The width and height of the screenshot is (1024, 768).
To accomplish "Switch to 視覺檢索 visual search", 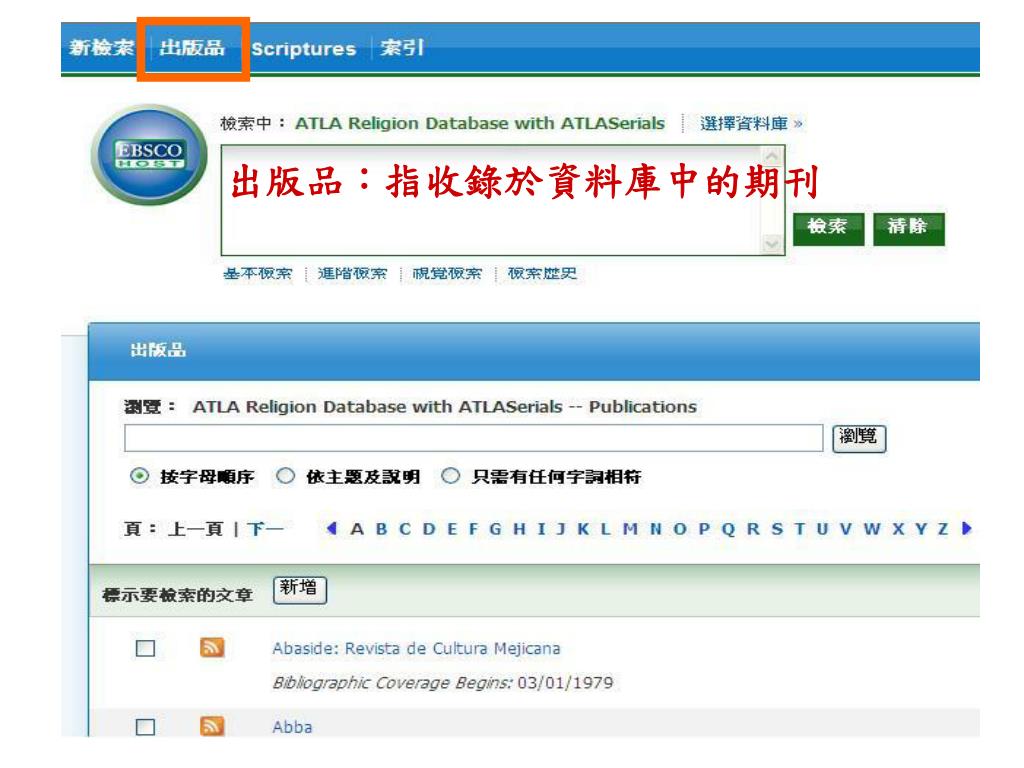I will coord(447,274).
